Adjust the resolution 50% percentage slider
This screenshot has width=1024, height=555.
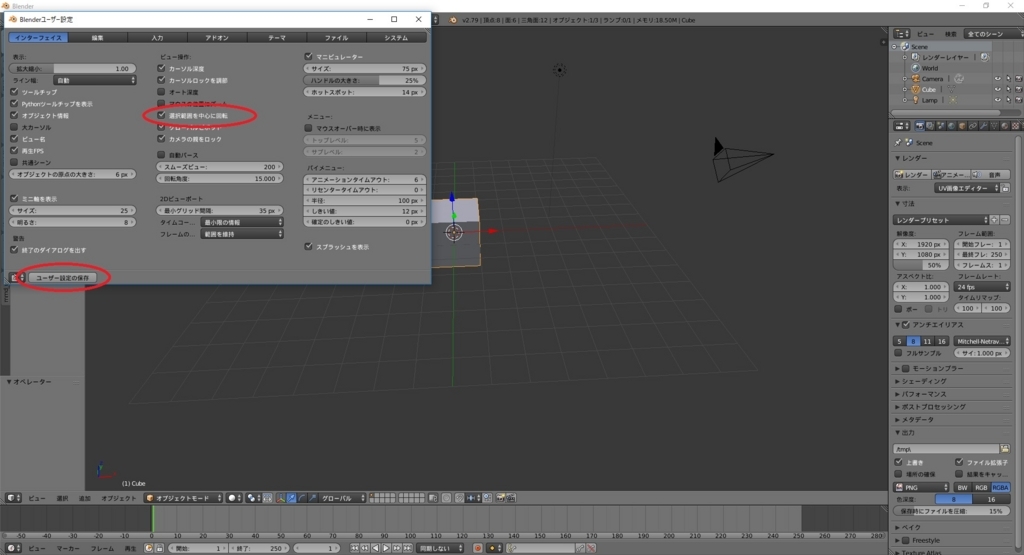pos(921,265)
